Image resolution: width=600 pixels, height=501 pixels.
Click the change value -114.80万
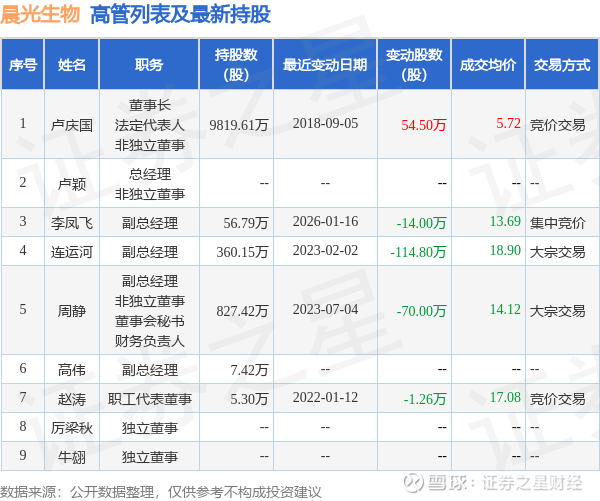(418, 252)
